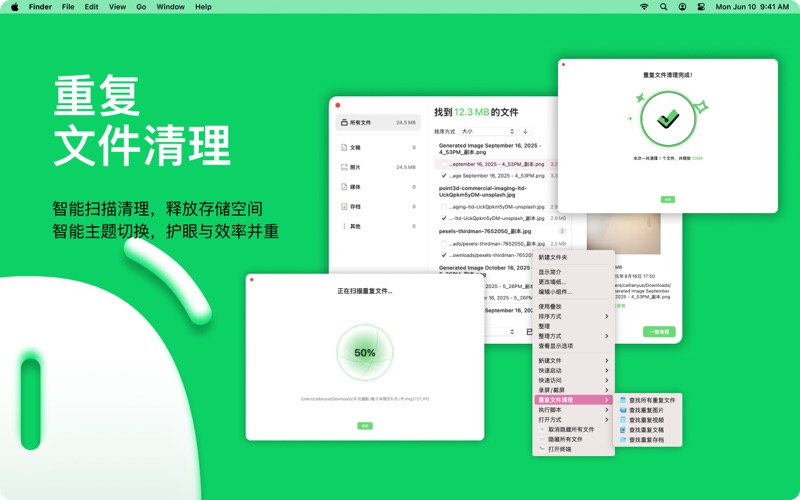800x500 pixels.
Task: Click the Generated Image October 16, 2025 header
Action: tap(485, 268)
